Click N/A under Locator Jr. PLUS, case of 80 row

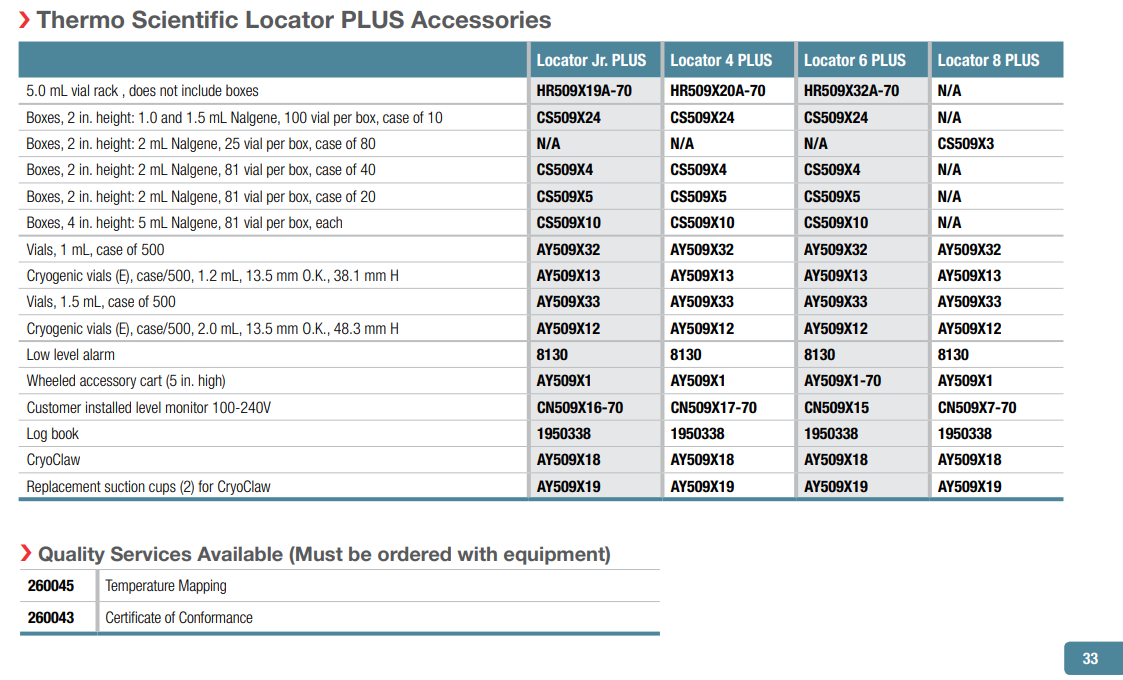[548, 143]
